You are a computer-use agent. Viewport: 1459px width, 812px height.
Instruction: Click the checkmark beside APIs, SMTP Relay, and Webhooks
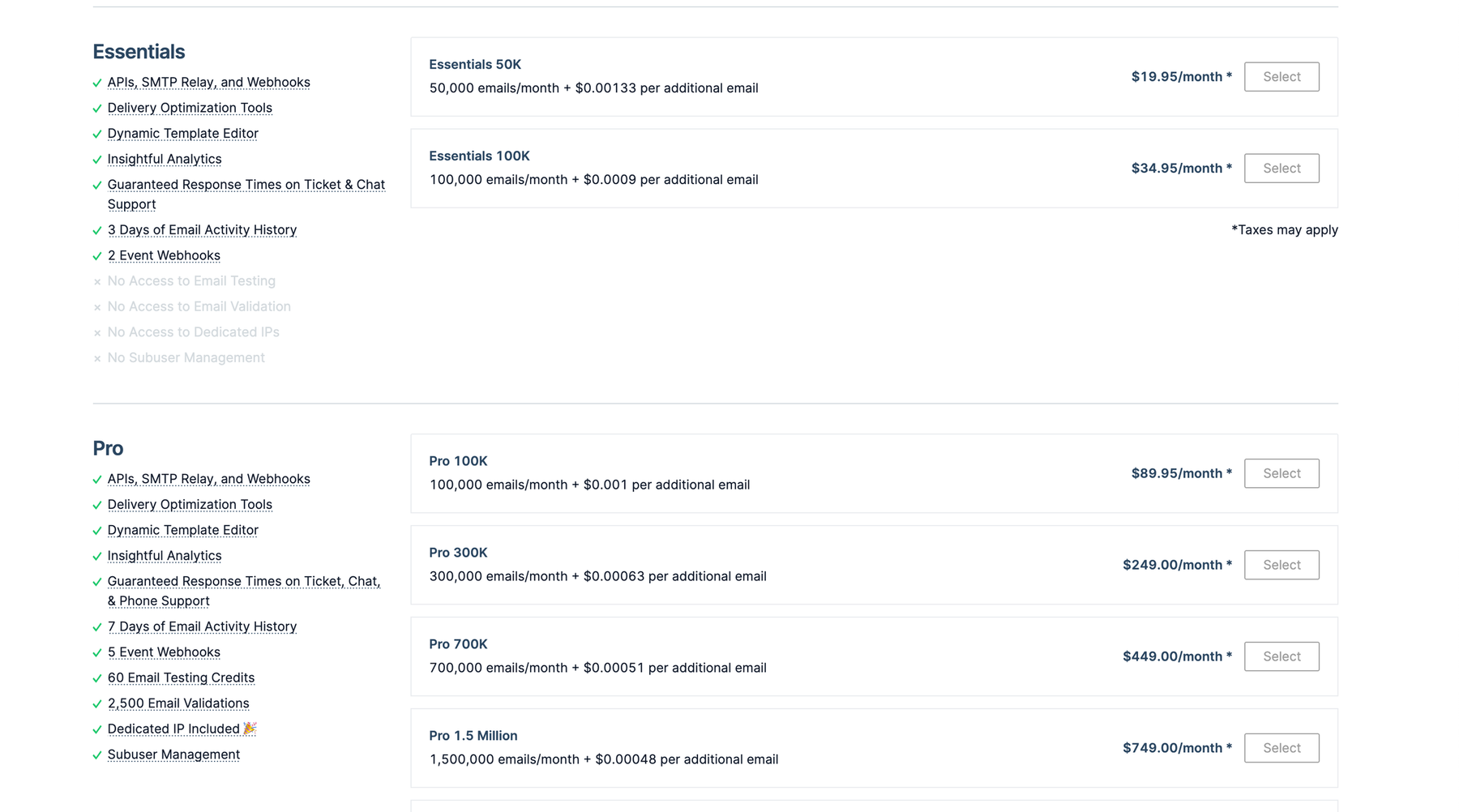click(x=97, y=82)
